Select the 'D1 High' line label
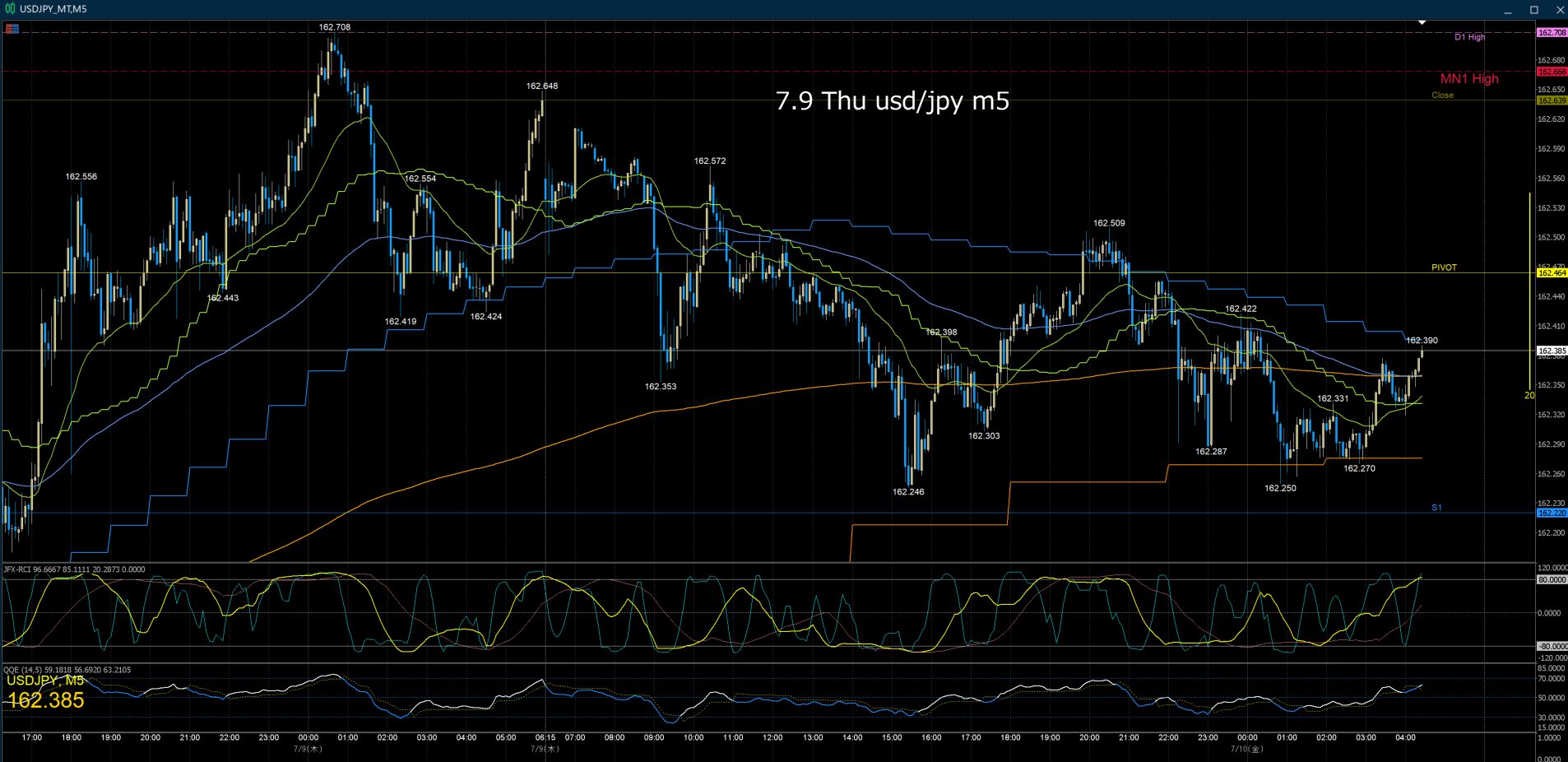Viewport: 1568px width, 762px height. [x=1469, y=37]
